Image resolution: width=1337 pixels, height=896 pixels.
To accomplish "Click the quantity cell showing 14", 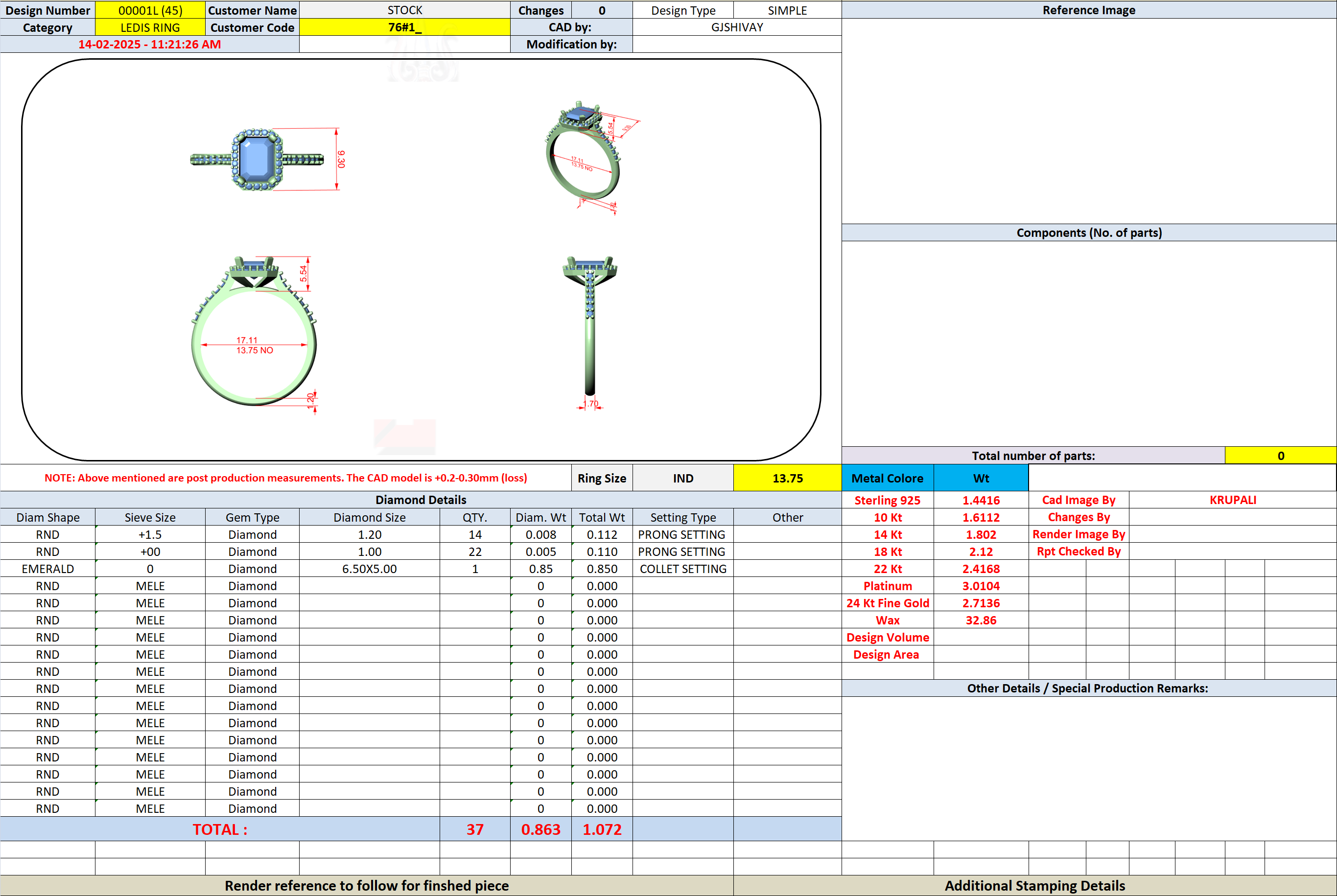I will (x=475, y=534).
